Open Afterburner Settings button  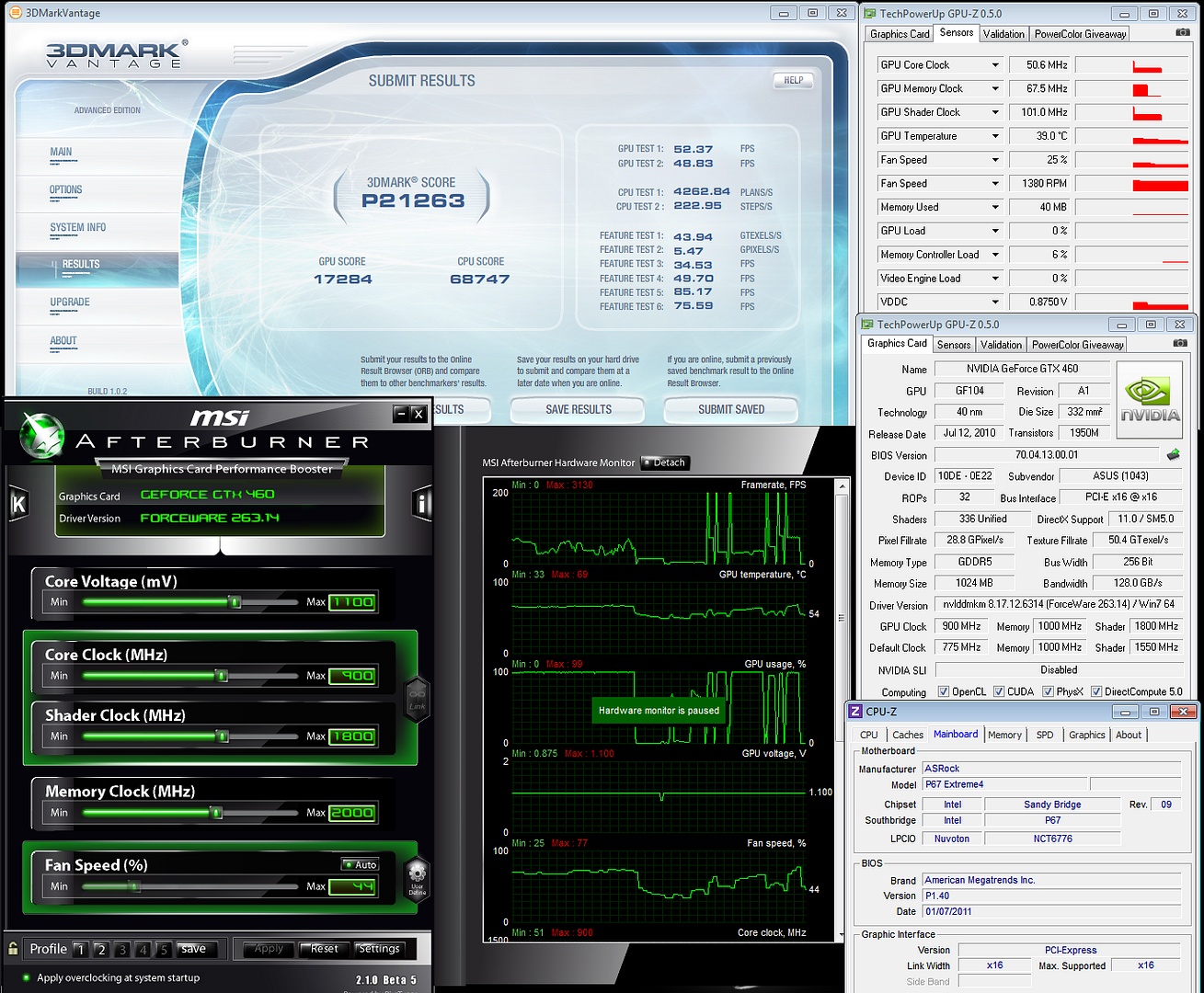point(379,949)
